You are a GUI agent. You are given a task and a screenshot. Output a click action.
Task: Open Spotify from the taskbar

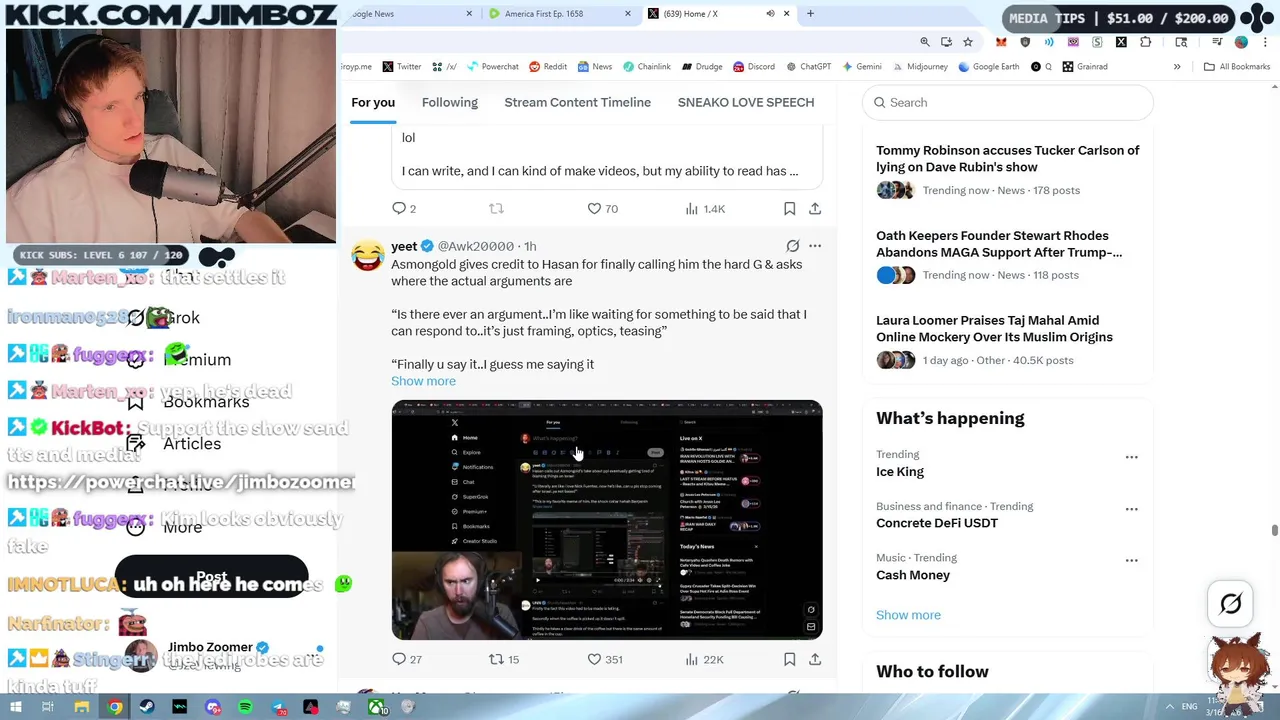click(x=245, y=707)
